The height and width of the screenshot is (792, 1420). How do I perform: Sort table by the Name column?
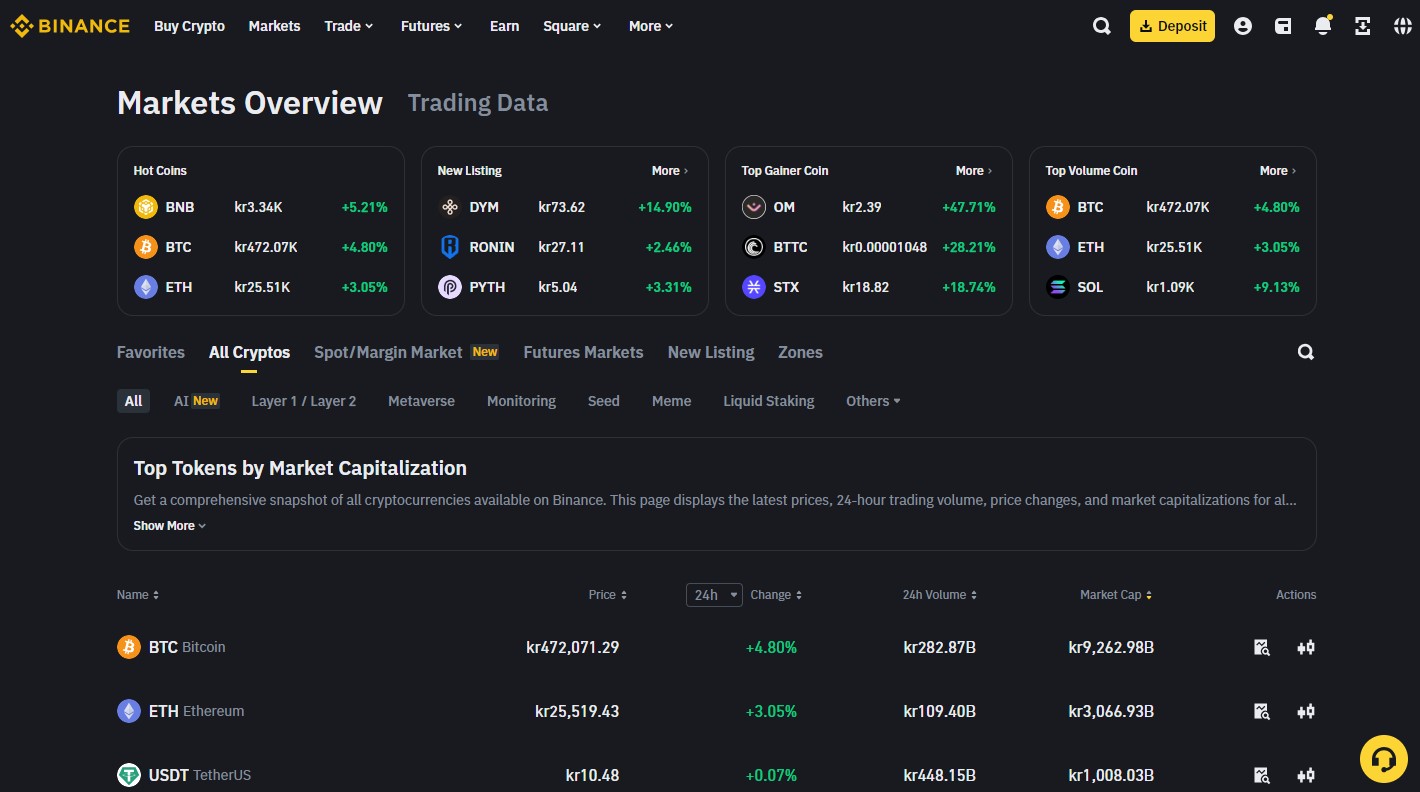[x=138, y=595]
